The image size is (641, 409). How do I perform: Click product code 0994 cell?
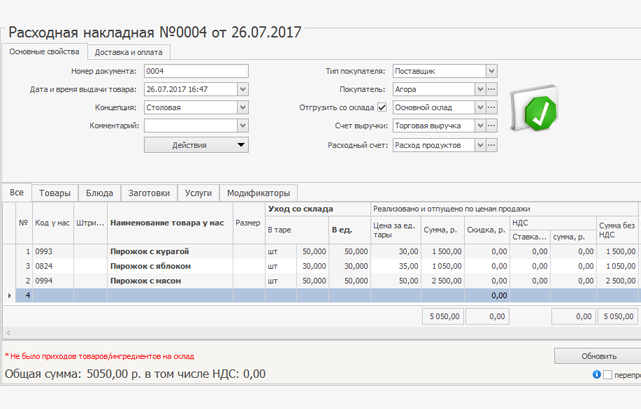[x=53, y=281]
